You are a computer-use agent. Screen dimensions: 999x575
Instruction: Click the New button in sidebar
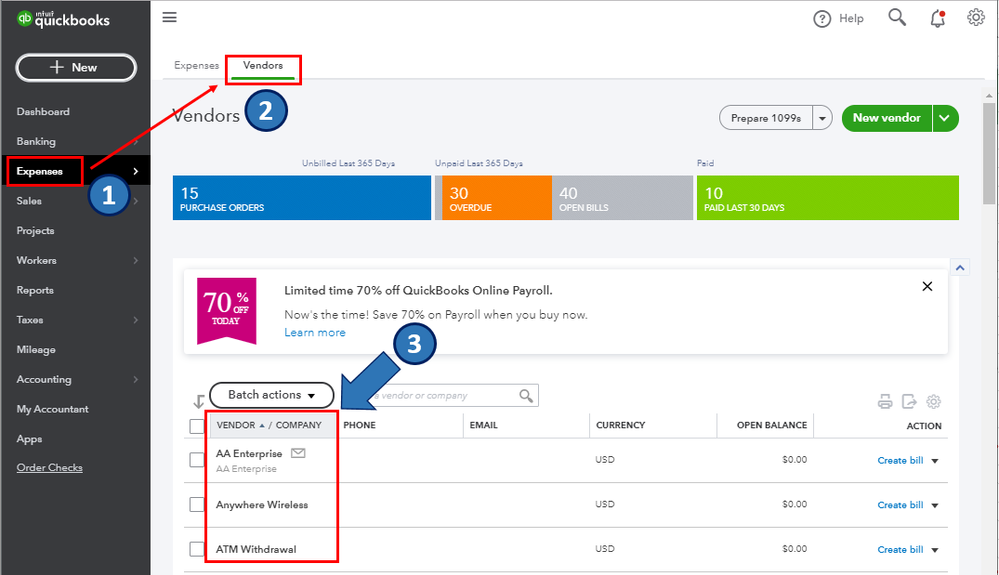pyautogui.click(x=76, y=67)
